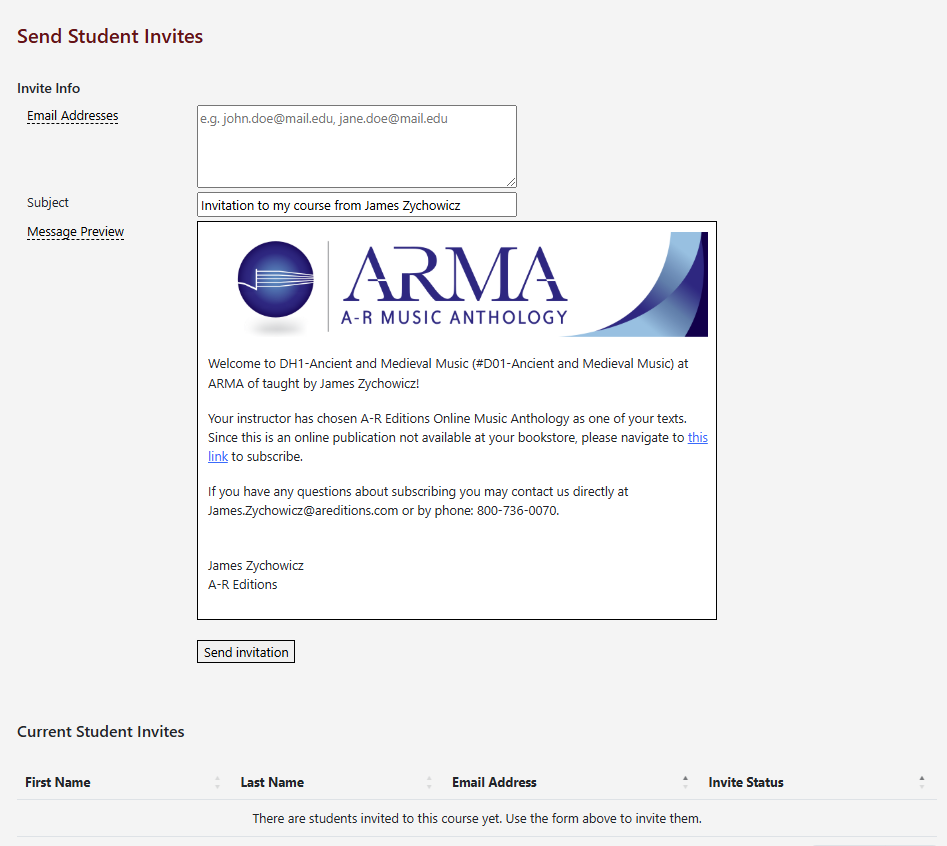The image size is (947, 846).
Task: Click the ARMA Music Anthology banner image
Action: coord(458,284)
